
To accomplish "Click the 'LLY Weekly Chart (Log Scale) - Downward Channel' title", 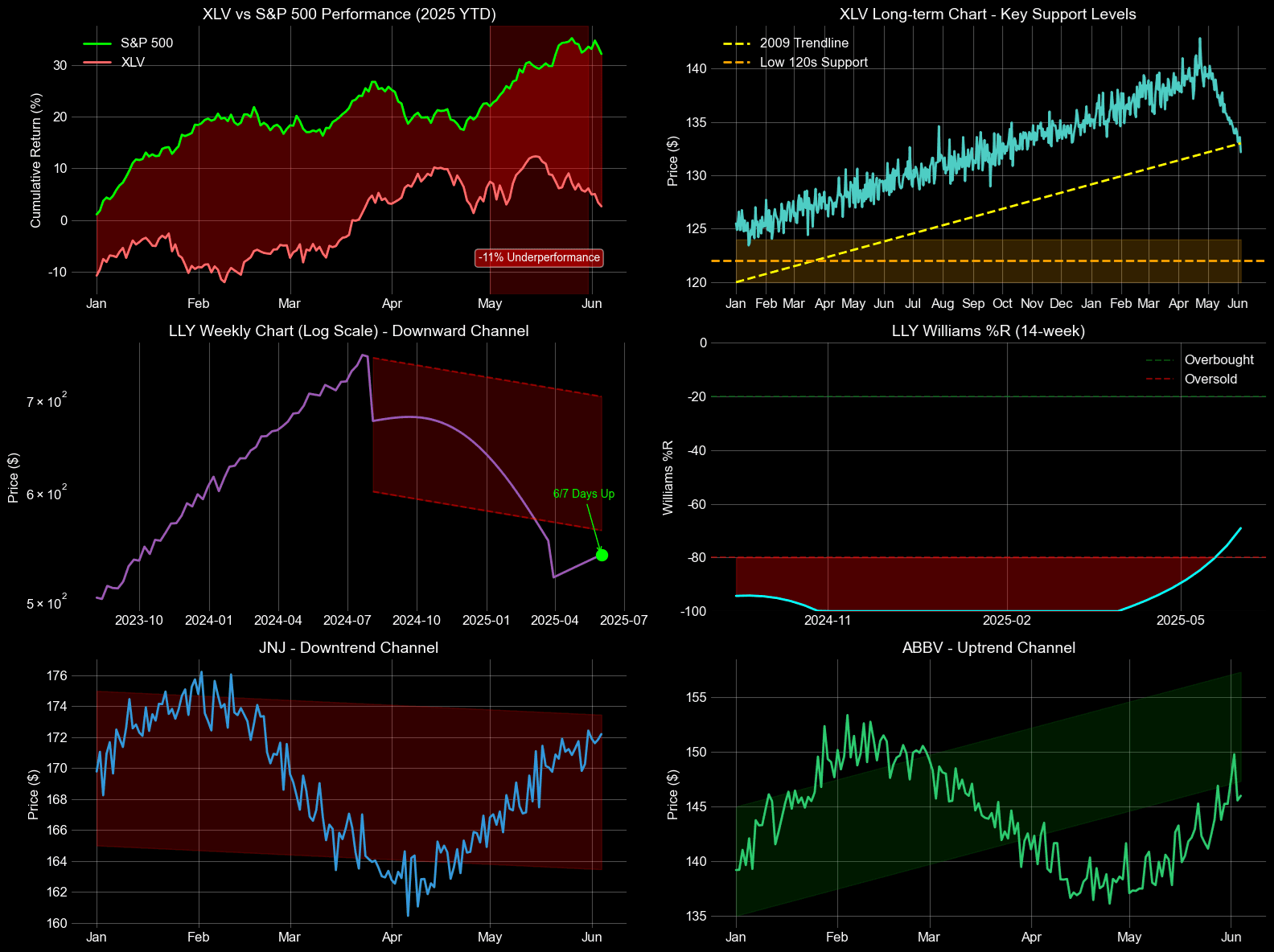I will click(349, 330).
